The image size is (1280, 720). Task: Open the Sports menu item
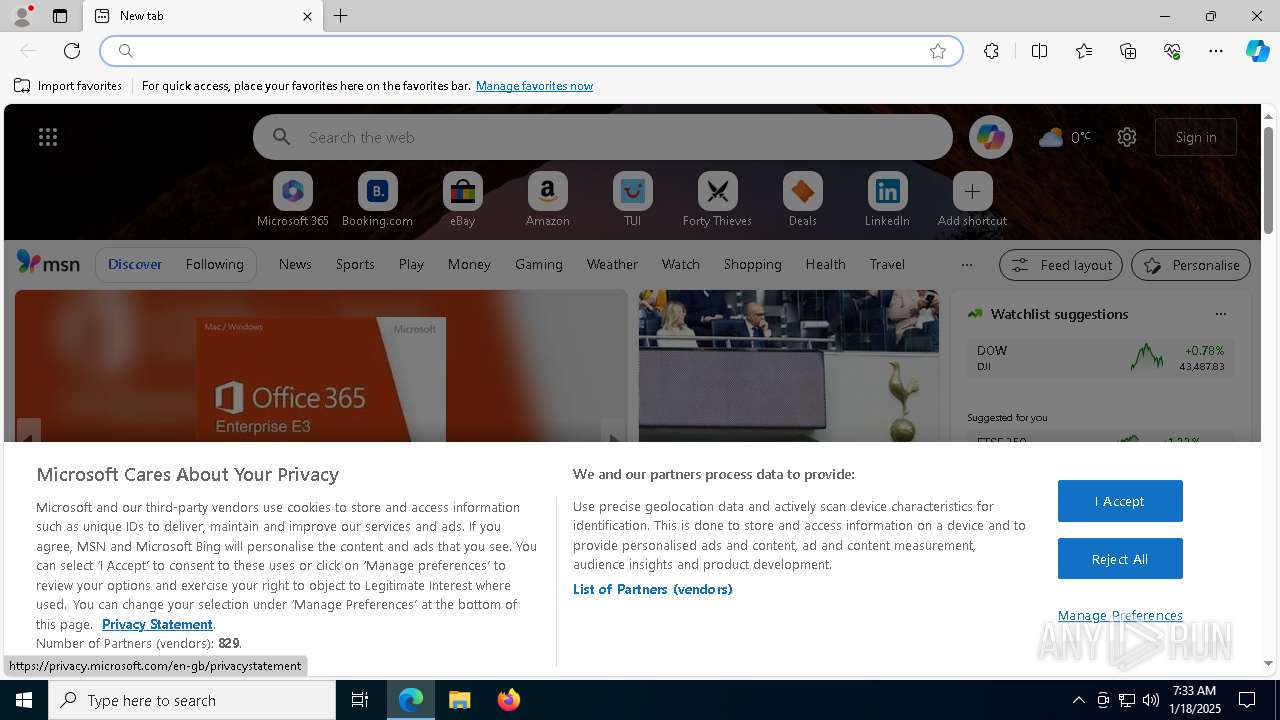tap(355, 264)
